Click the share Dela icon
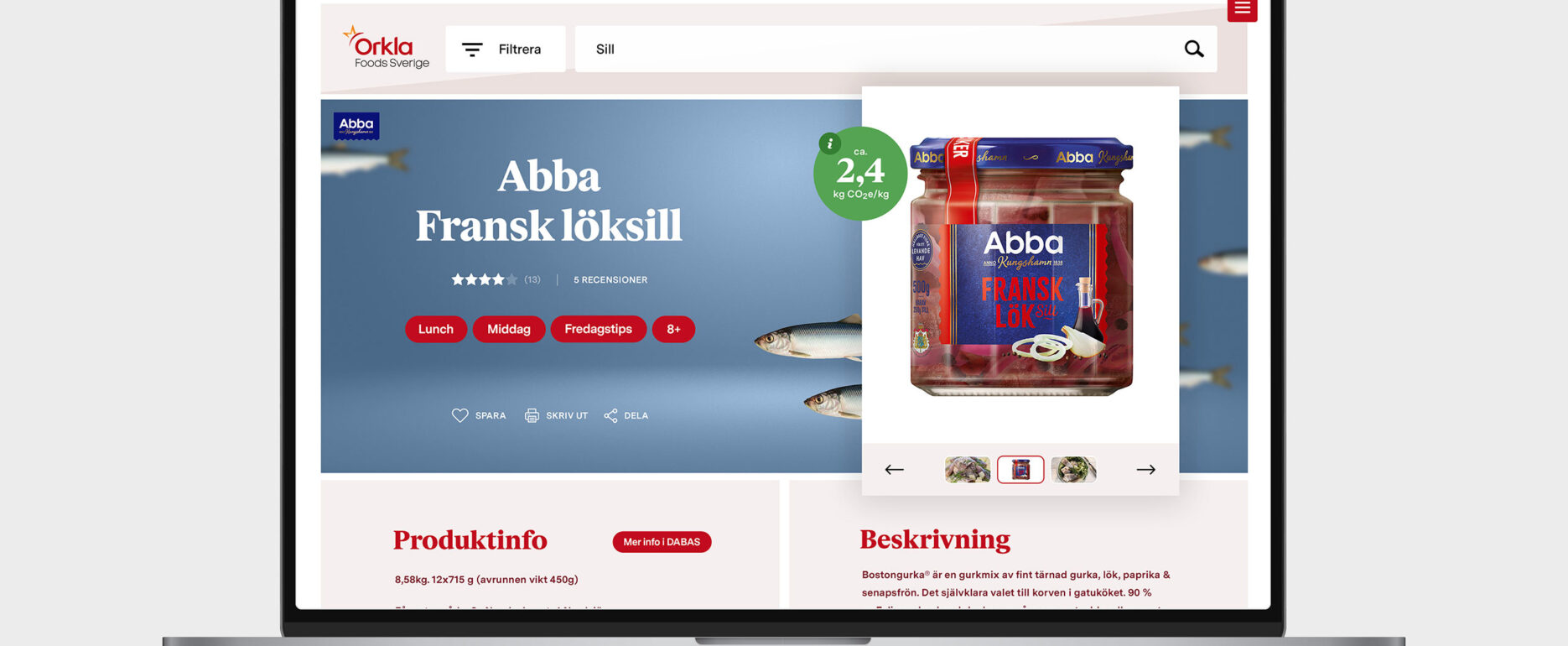 pos(610,415)
